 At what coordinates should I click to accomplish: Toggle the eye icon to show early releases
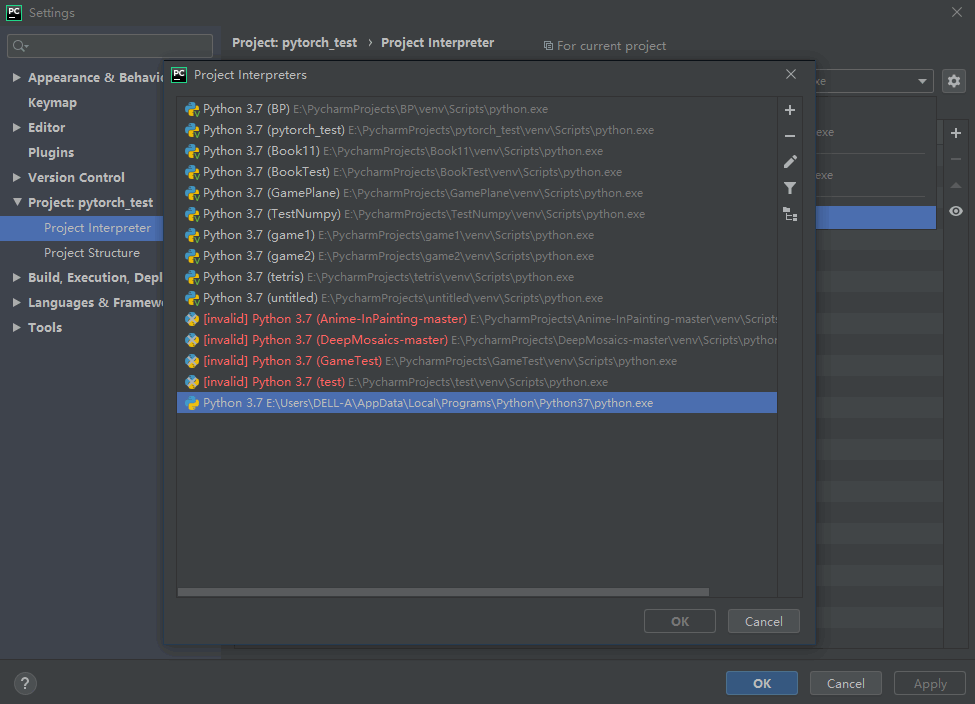click(x=956, y=211)
